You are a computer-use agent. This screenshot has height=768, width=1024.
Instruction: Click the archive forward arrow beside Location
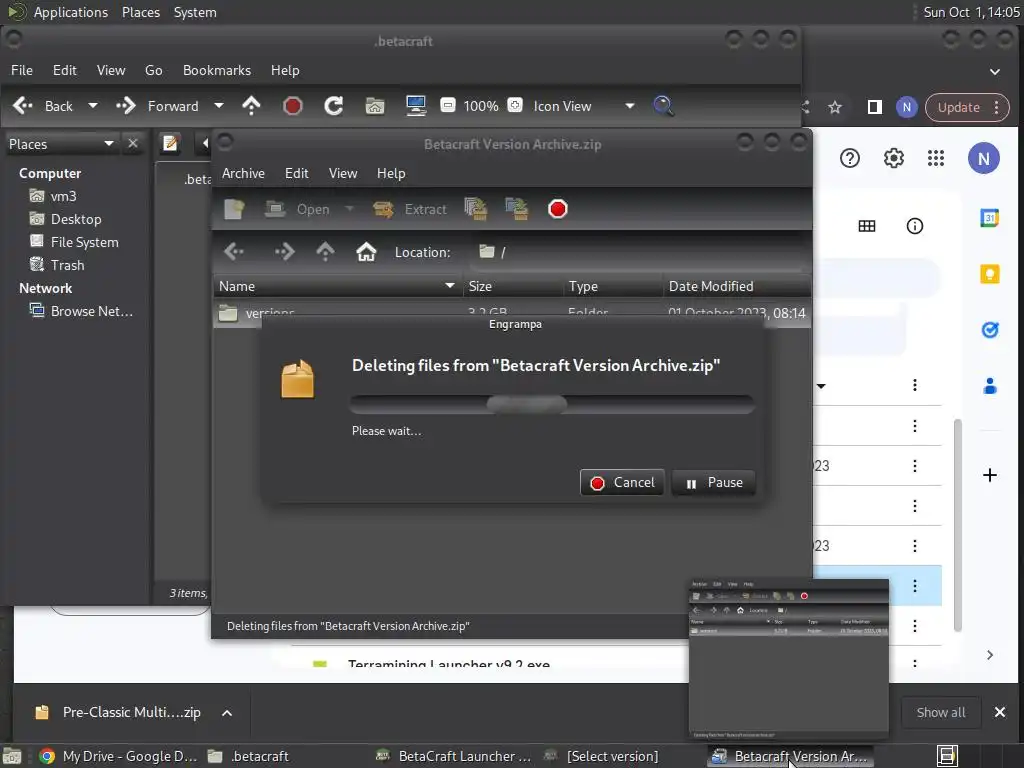tap(284, 251)
